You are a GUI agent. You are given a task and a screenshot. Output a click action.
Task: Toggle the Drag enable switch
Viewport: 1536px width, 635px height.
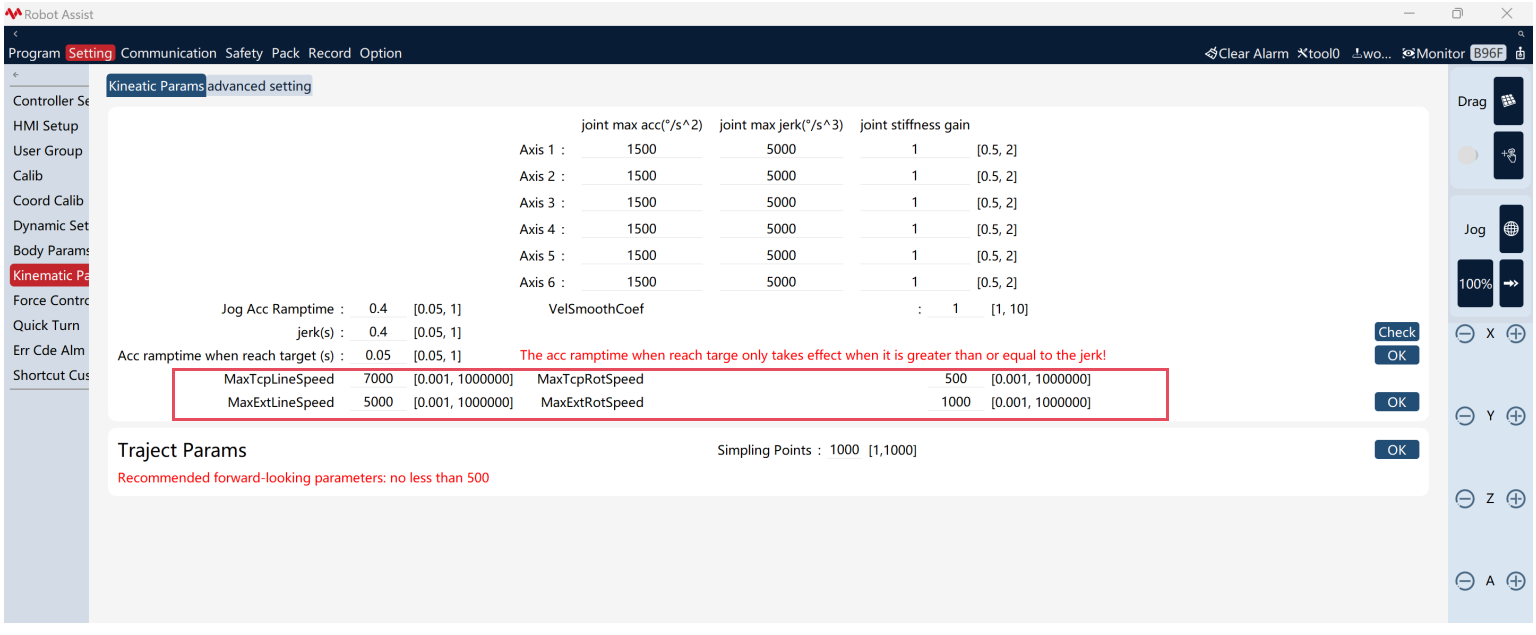click(x=1468, y=156)
